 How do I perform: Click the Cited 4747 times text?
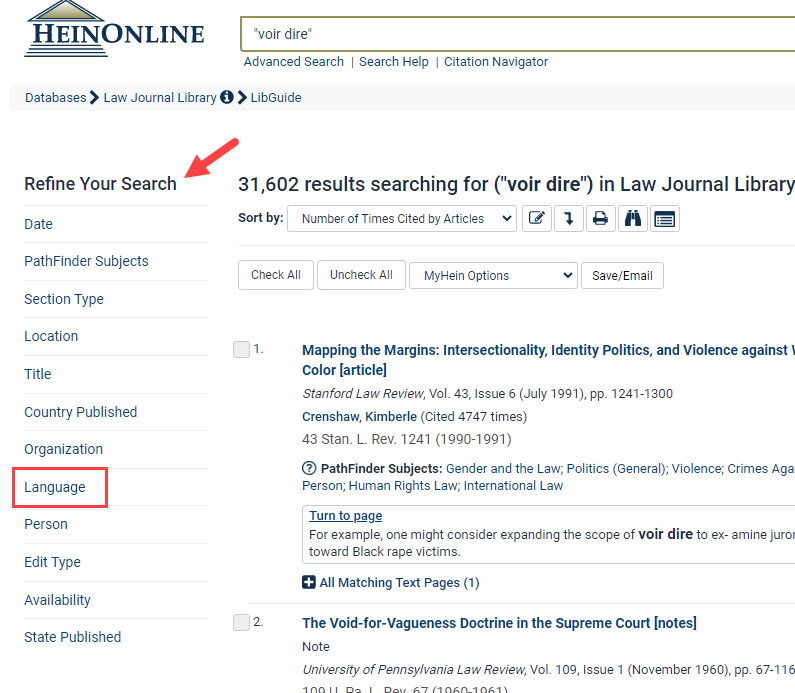point(474,417)
